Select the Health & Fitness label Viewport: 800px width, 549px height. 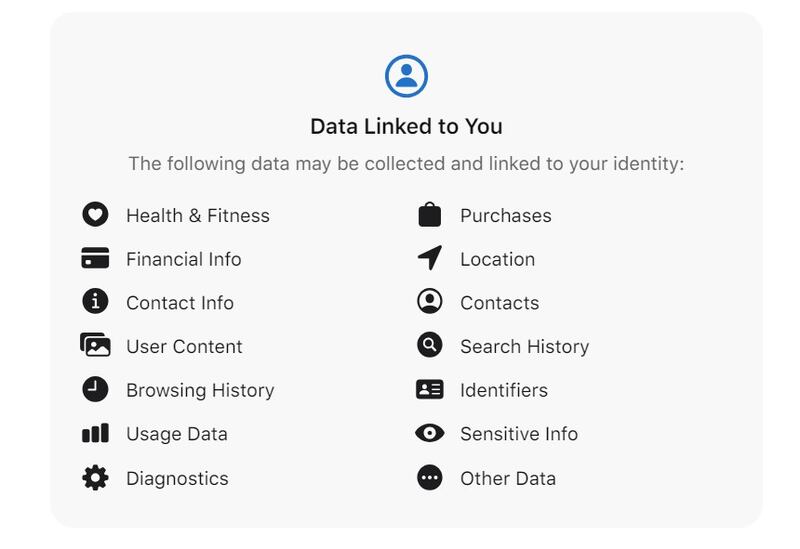tap(198, 216)
